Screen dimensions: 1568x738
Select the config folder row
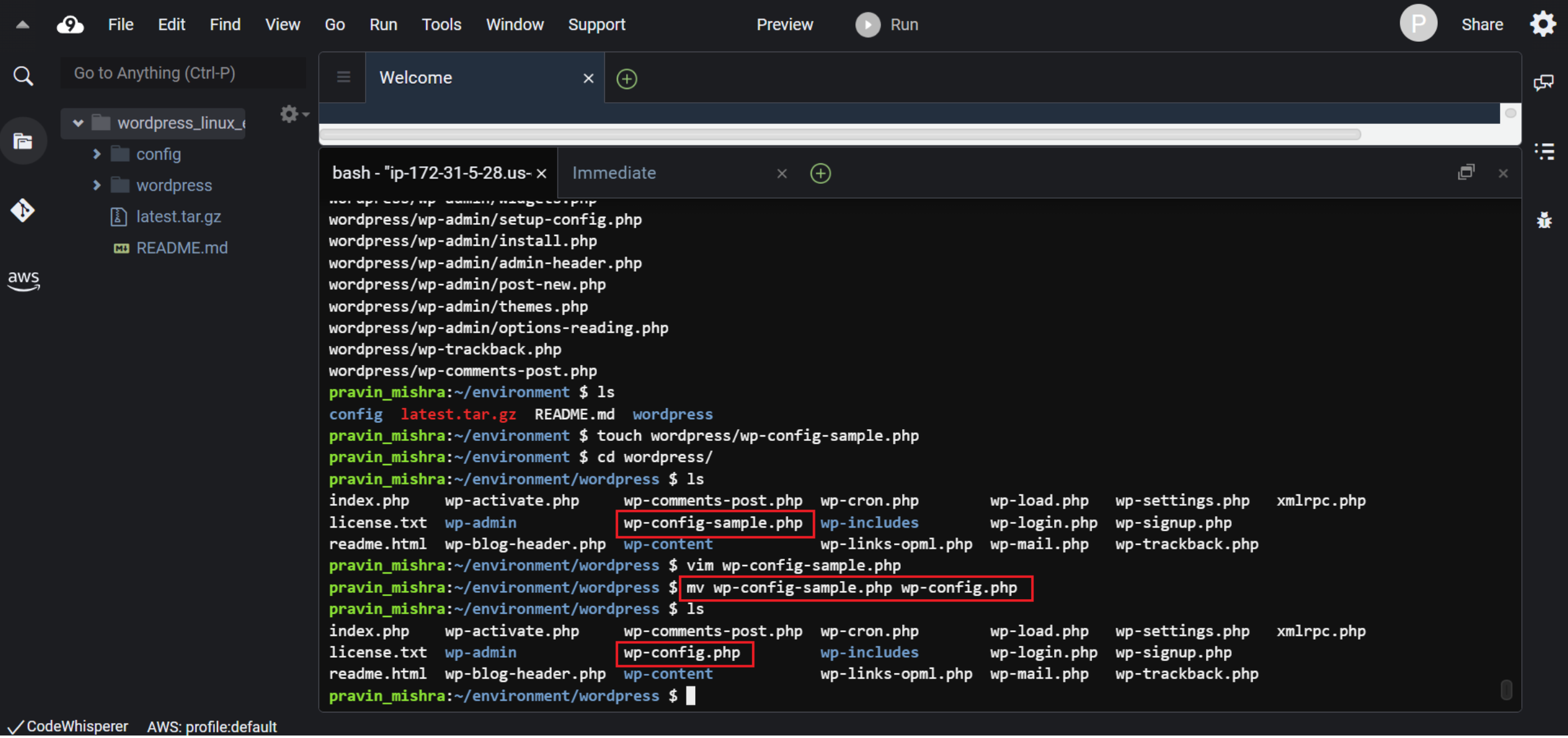[x=158, y=154]
